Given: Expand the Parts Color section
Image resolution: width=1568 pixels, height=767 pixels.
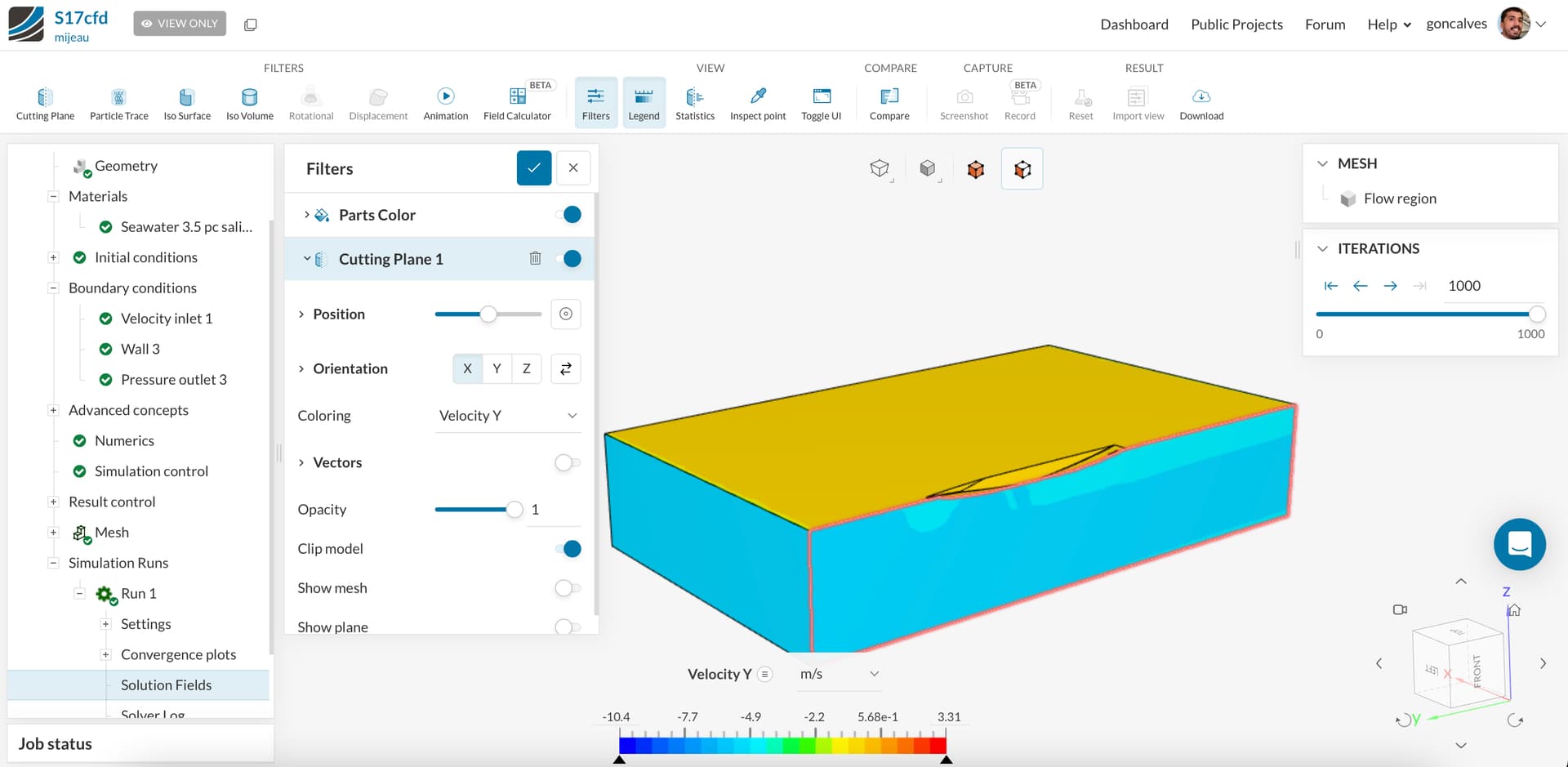Looking at the screenshot, I should pyautogui.click(x=306, y=215).
